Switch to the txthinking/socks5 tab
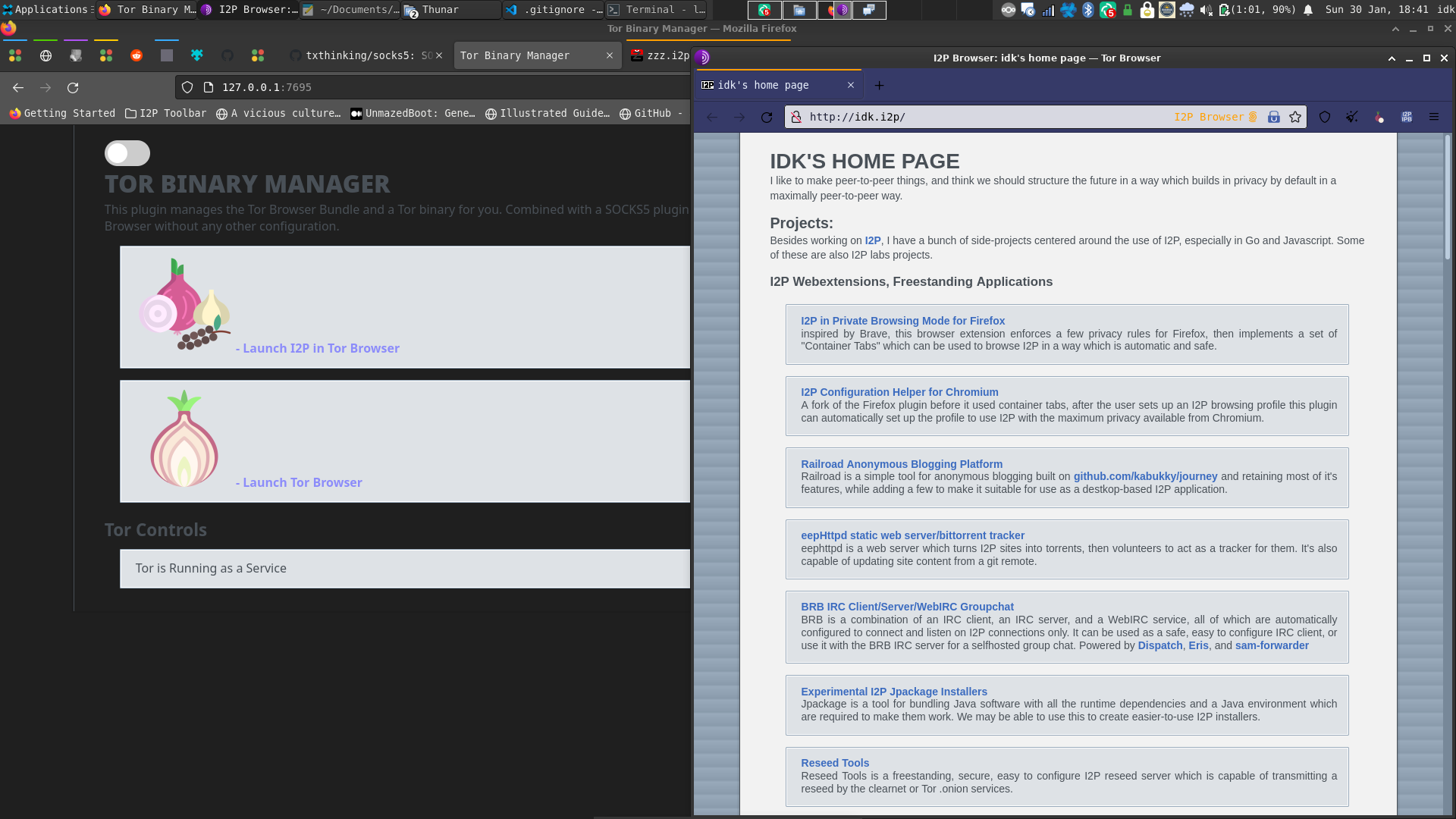This screenshot has width=1456, height=819. coord(362,55)
